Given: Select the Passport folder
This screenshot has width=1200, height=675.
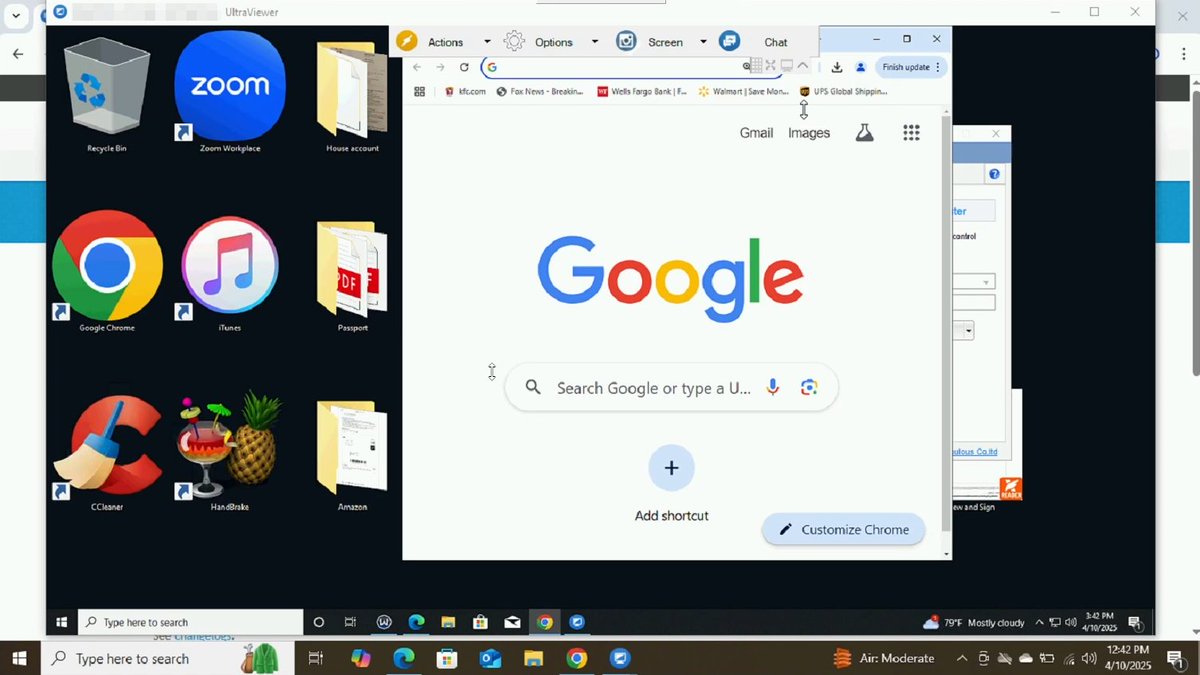Looking at the screenshot, I should pyautogui.click(x=352, y=277).
